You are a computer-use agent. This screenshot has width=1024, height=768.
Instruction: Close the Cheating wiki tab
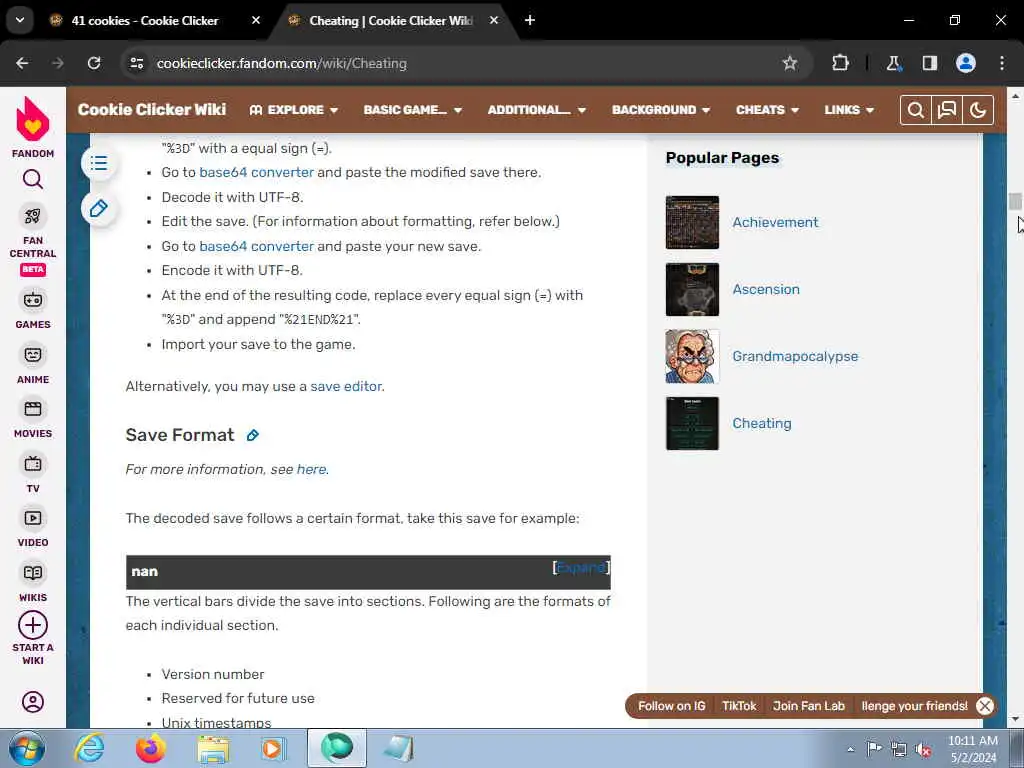coord(494,20)
